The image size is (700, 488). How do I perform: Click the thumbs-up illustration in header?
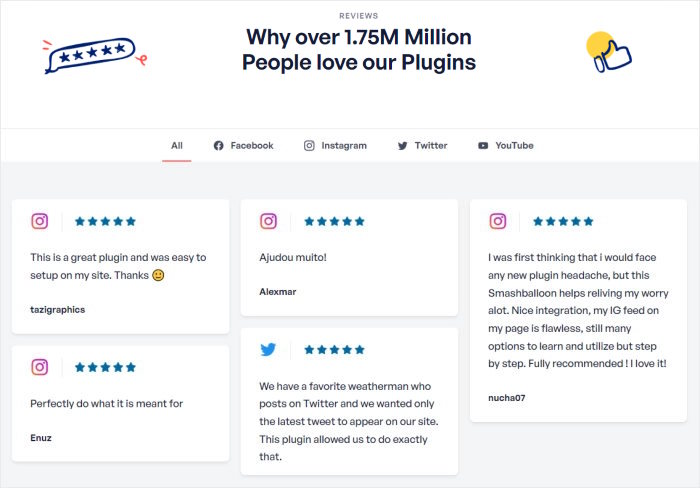[608, 52]
